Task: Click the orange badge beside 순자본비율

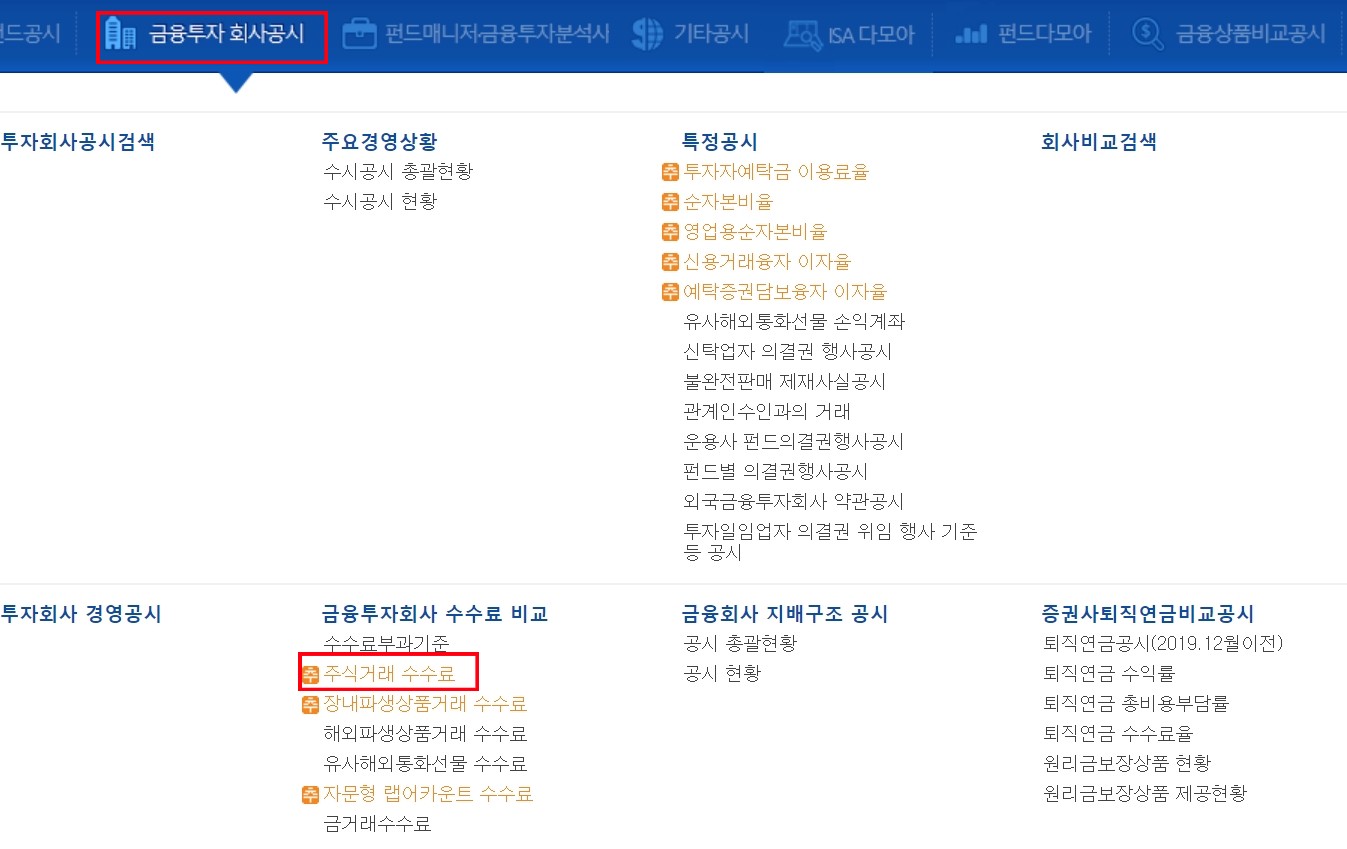Action: tap(670, 201)
